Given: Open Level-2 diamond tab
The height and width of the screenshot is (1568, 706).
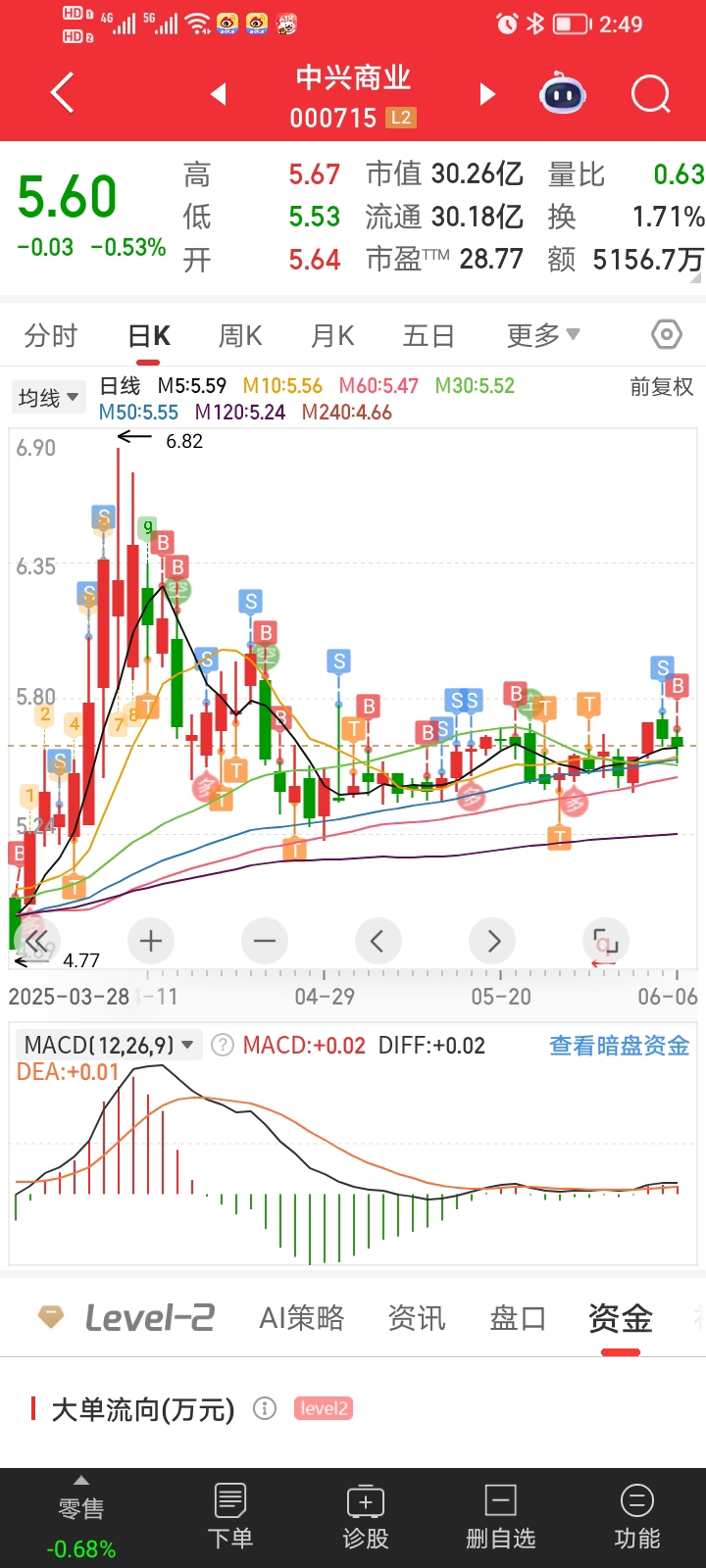Looking at the screenshot, I should (126, 1318).
